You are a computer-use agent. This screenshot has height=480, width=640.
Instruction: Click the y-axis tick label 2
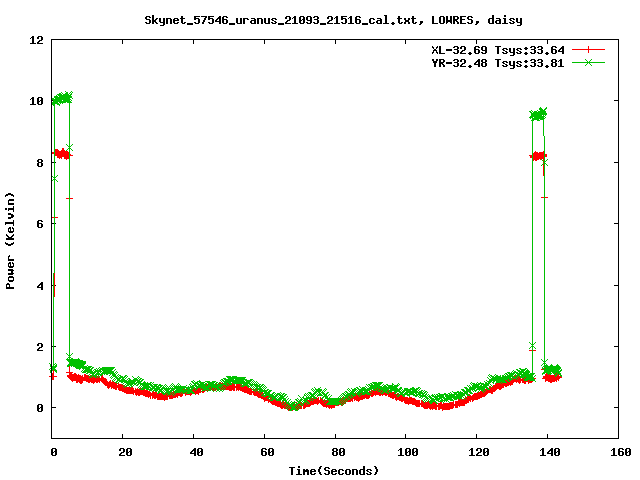40,347
